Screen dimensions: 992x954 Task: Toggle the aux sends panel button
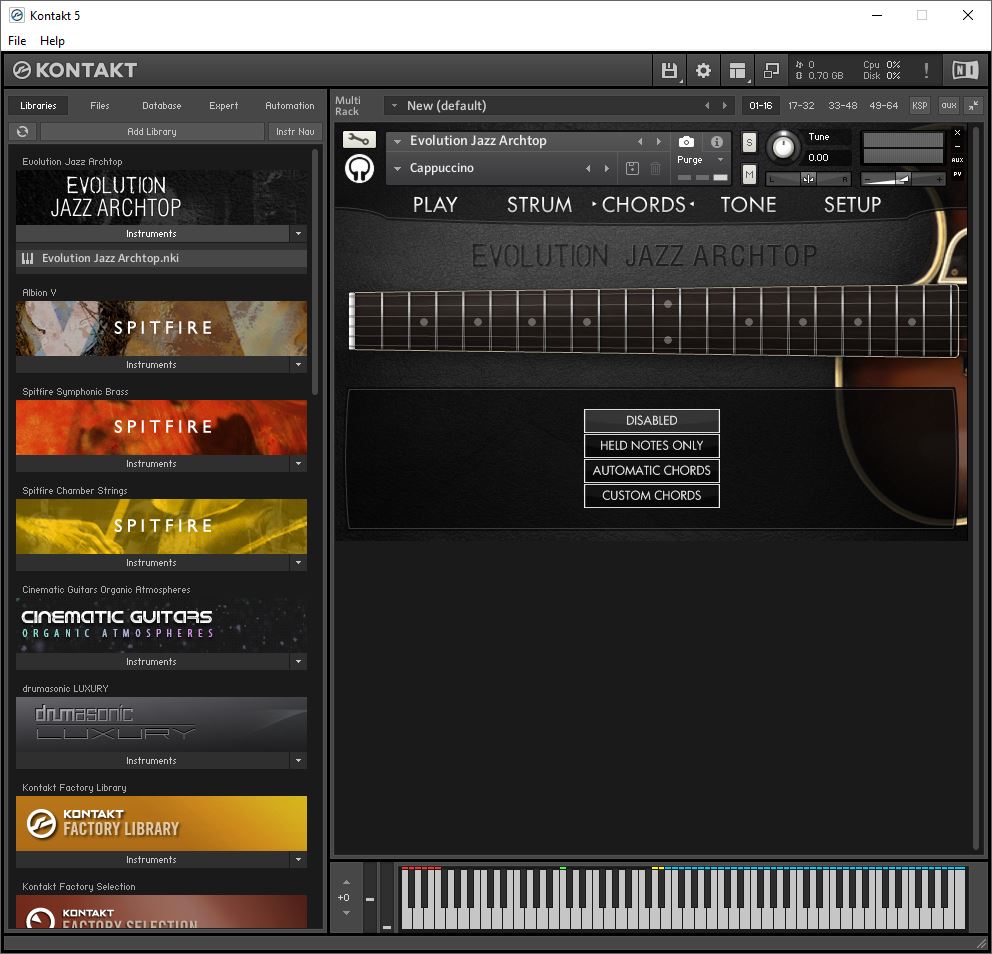coord(948,106)
